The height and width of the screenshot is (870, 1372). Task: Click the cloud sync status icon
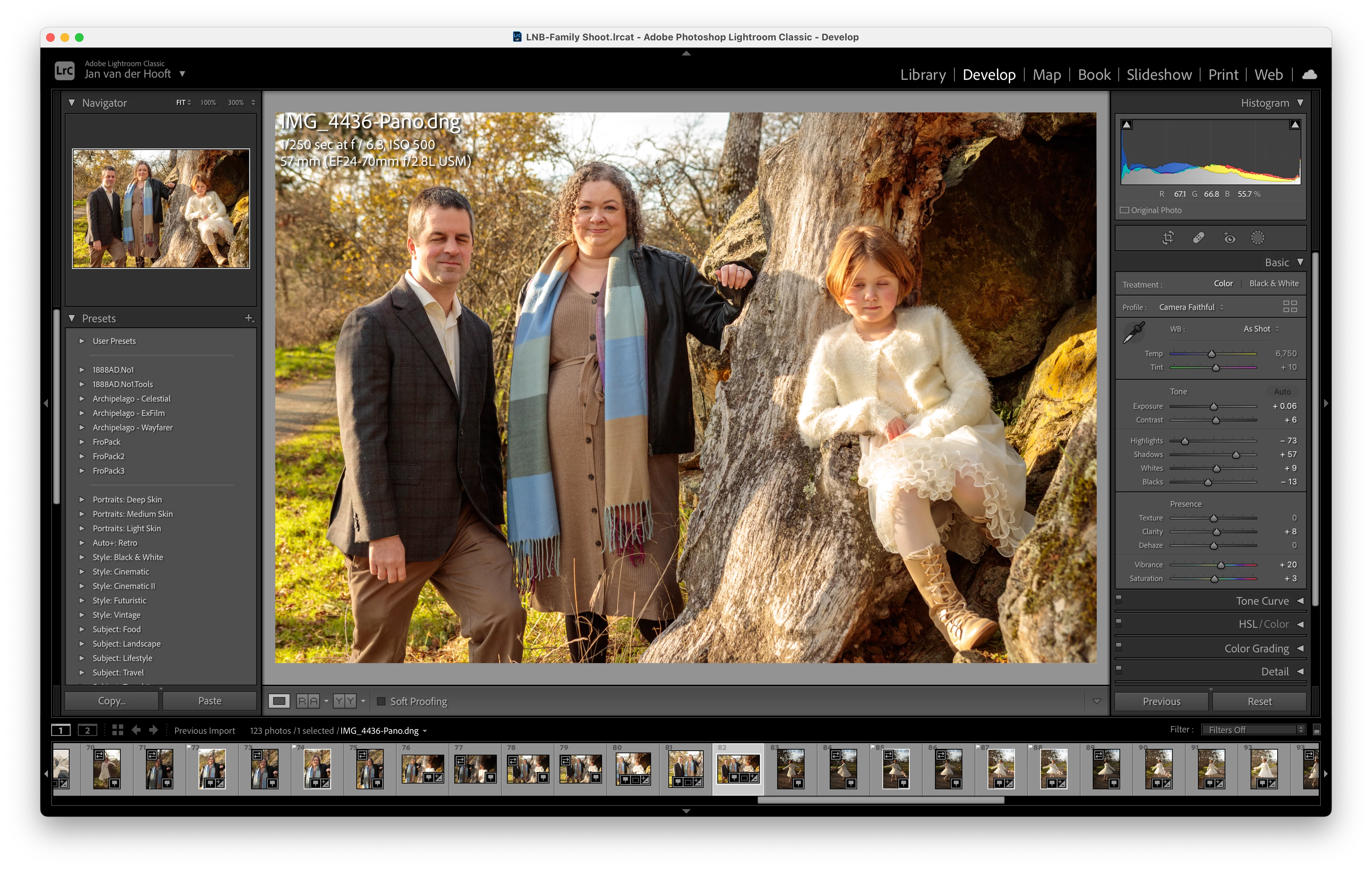(x=1309, y=75)
